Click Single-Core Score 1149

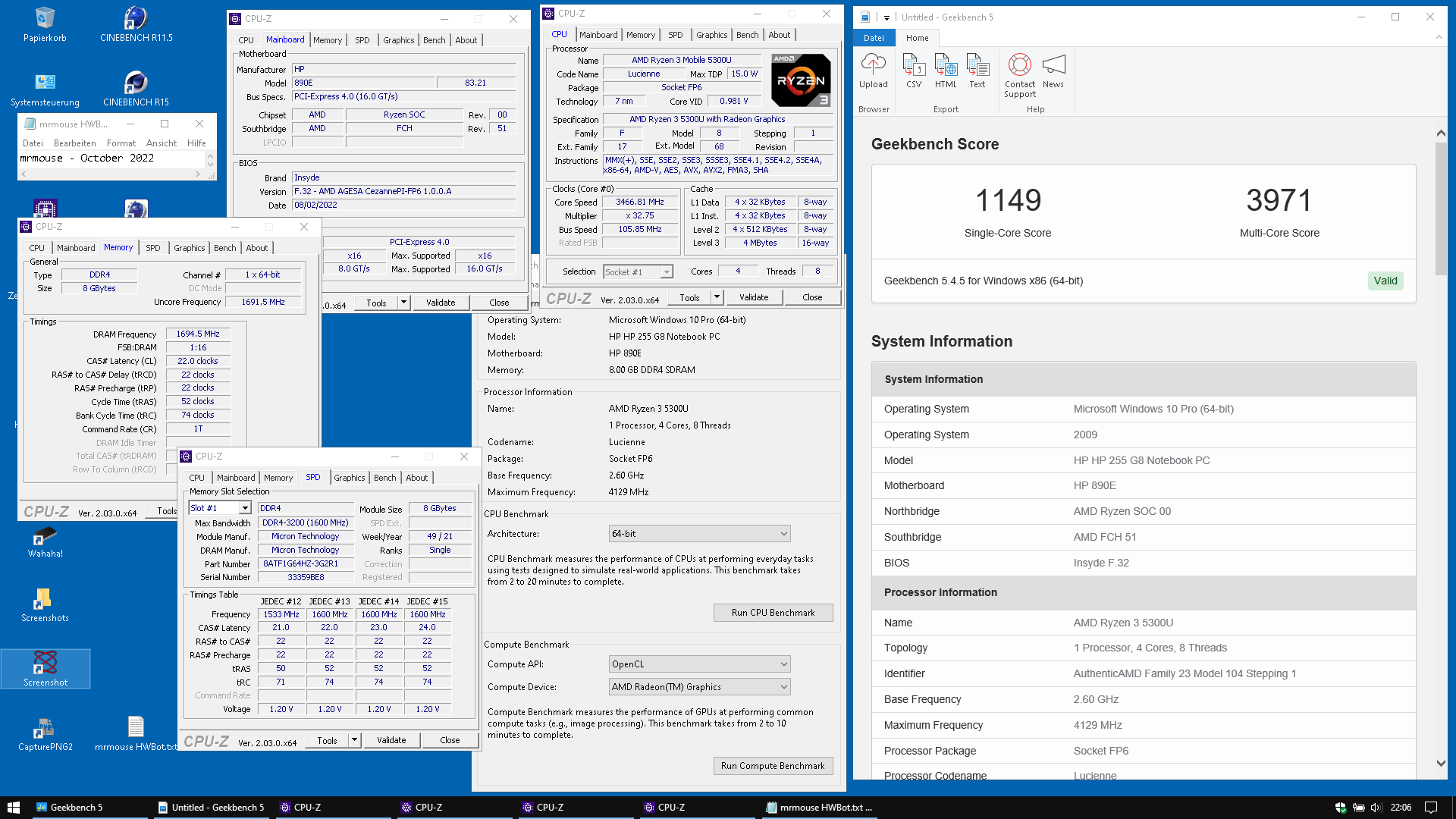pyautogui.click(x=1008, y=201)
